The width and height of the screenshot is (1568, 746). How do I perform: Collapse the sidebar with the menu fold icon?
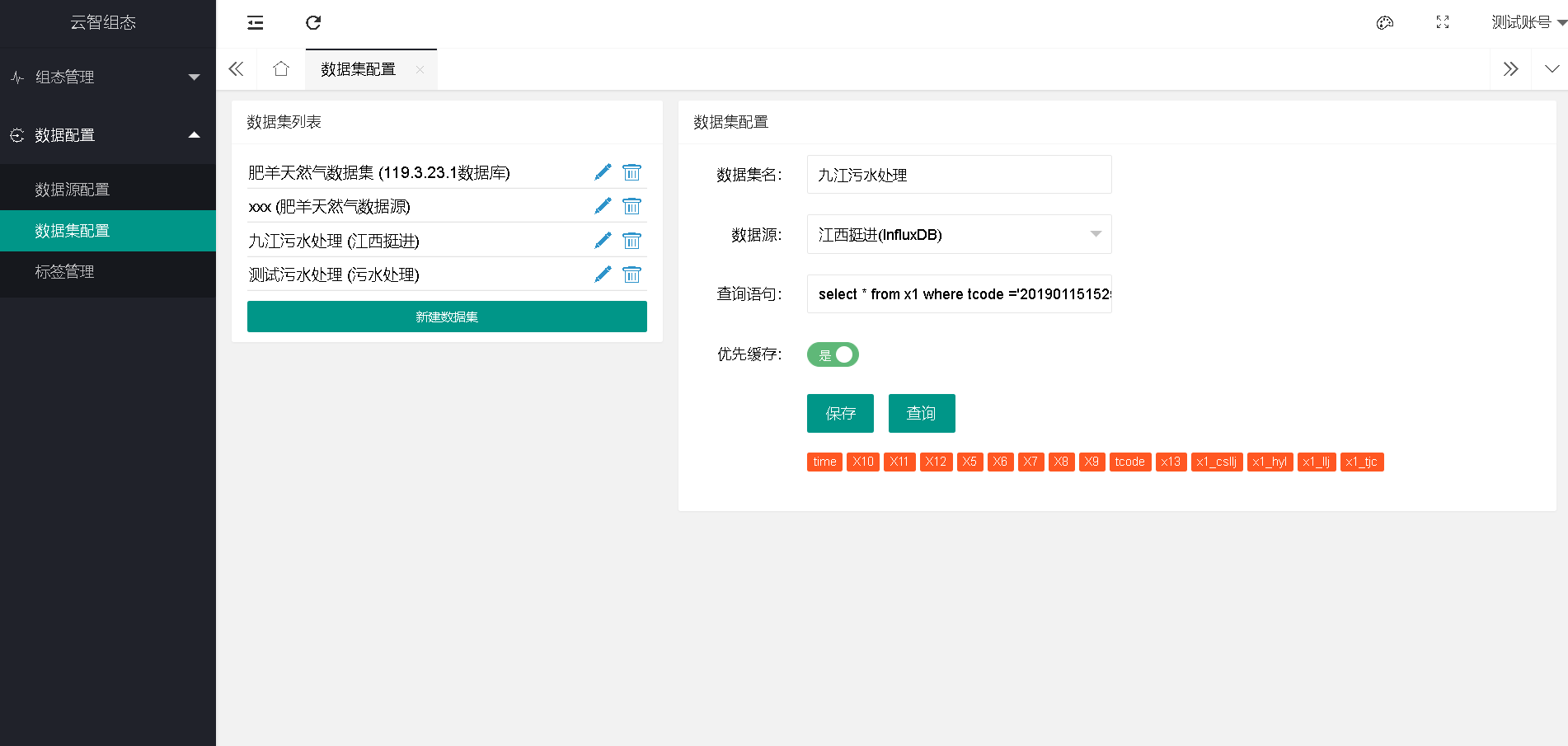(256, 23)
